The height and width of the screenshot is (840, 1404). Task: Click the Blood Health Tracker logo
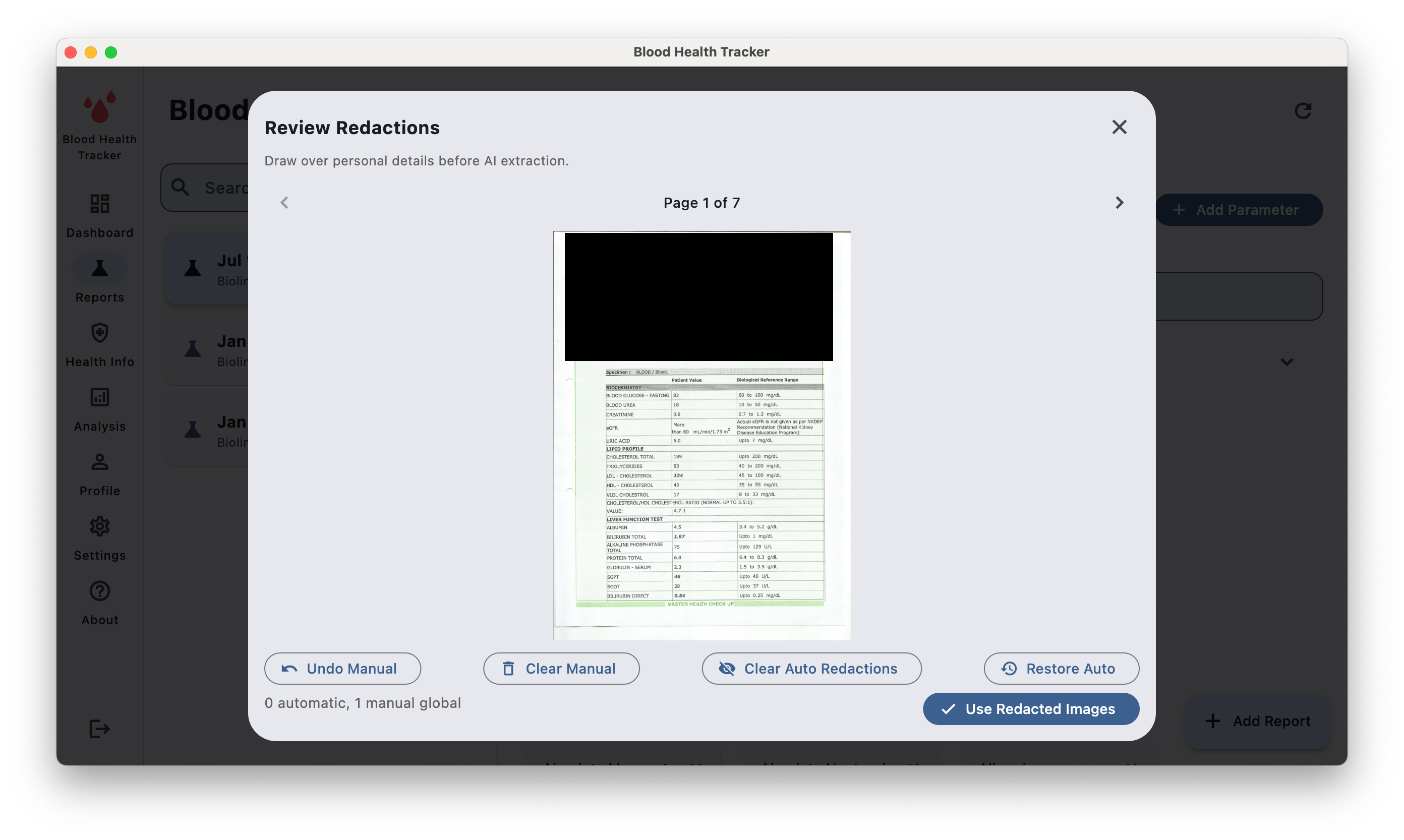(x=100, y=107)
